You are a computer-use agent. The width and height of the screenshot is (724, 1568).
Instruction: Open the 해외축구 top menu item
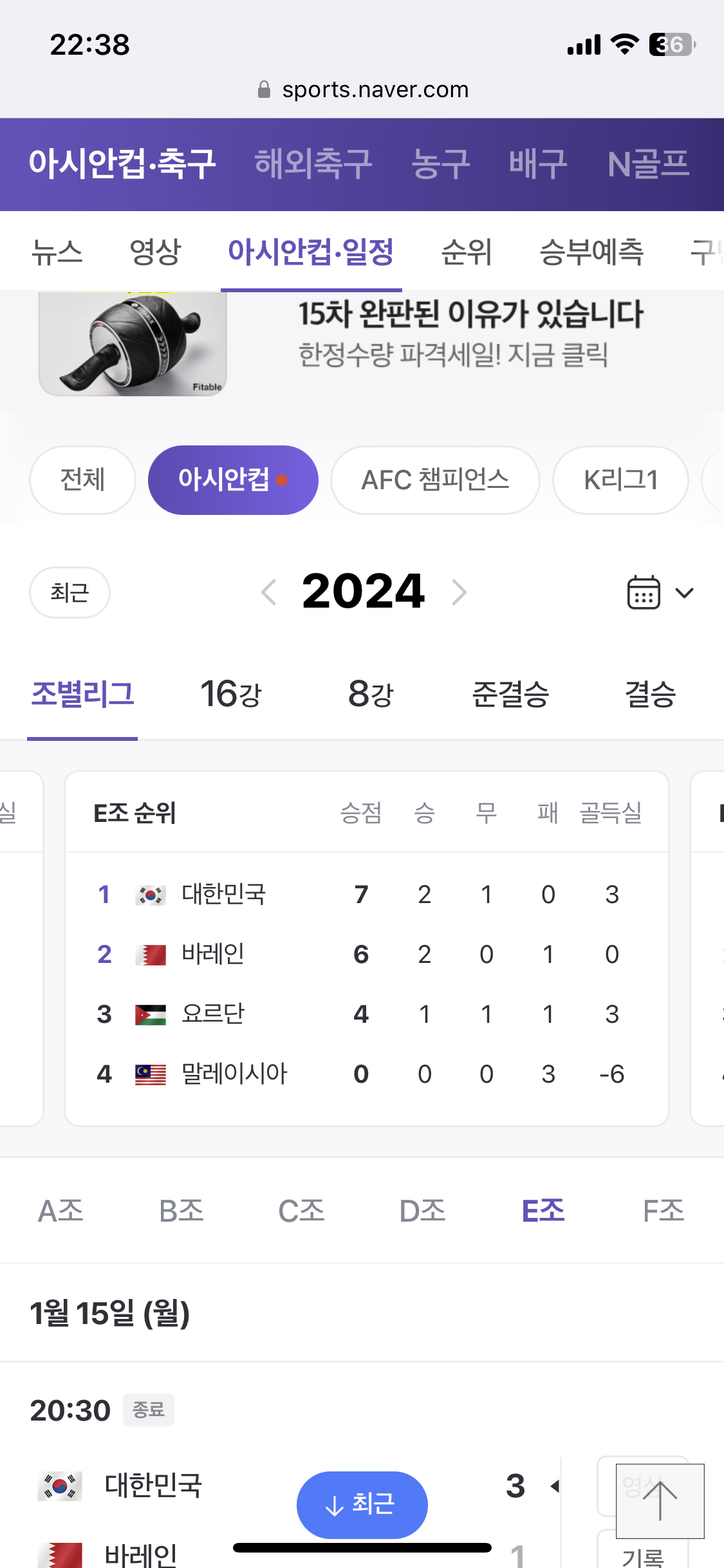[x=313, y=163]
